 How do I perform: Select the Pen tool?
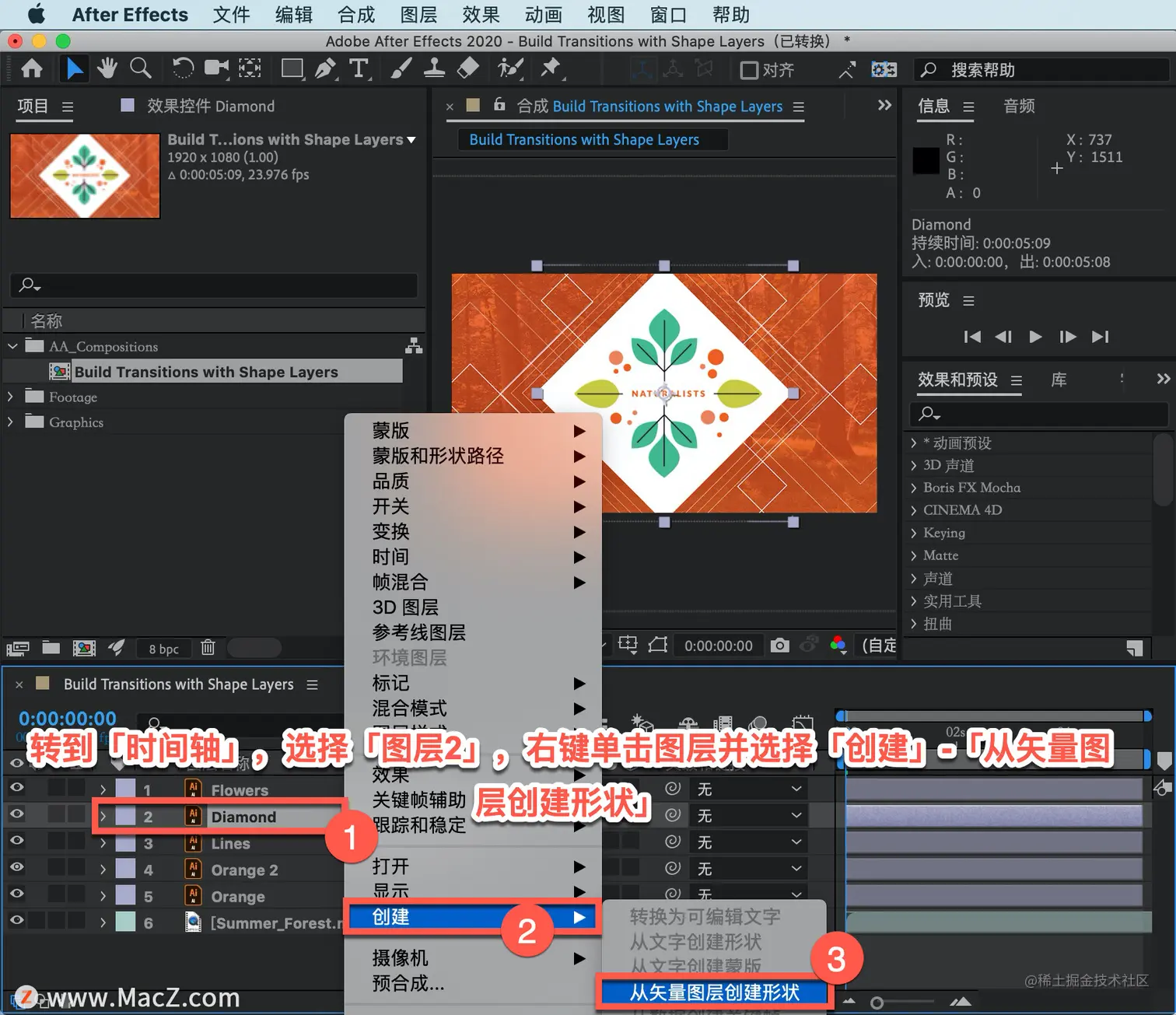click(326, 69)
